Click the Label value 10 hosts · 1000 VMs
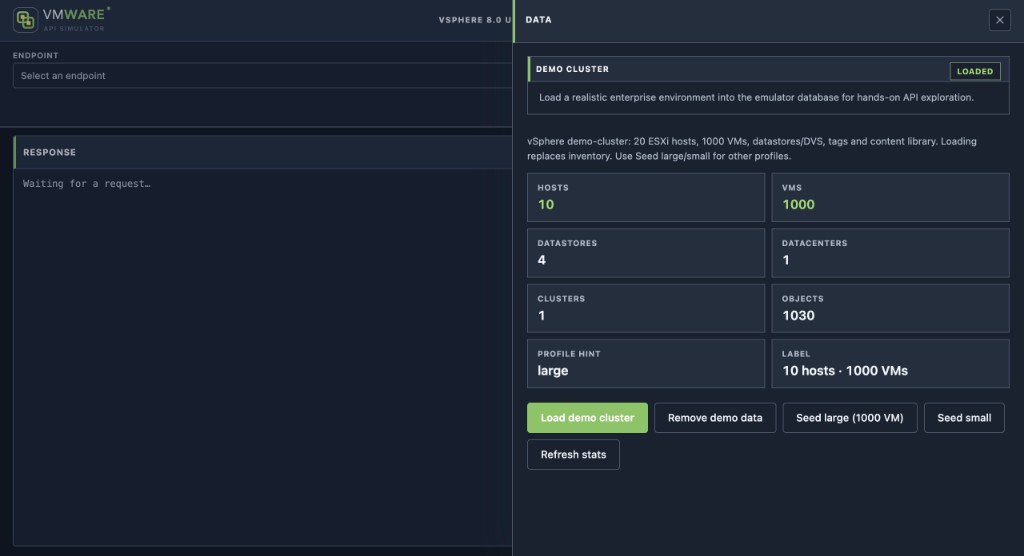Image resolution: width=1024 pixels, height=556 pixels. (844, 370)
